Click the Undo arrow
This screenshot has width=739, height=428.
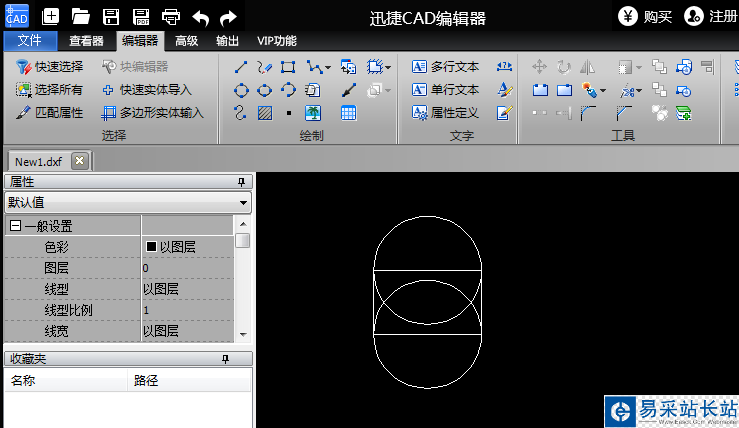(x=200, y=18)
